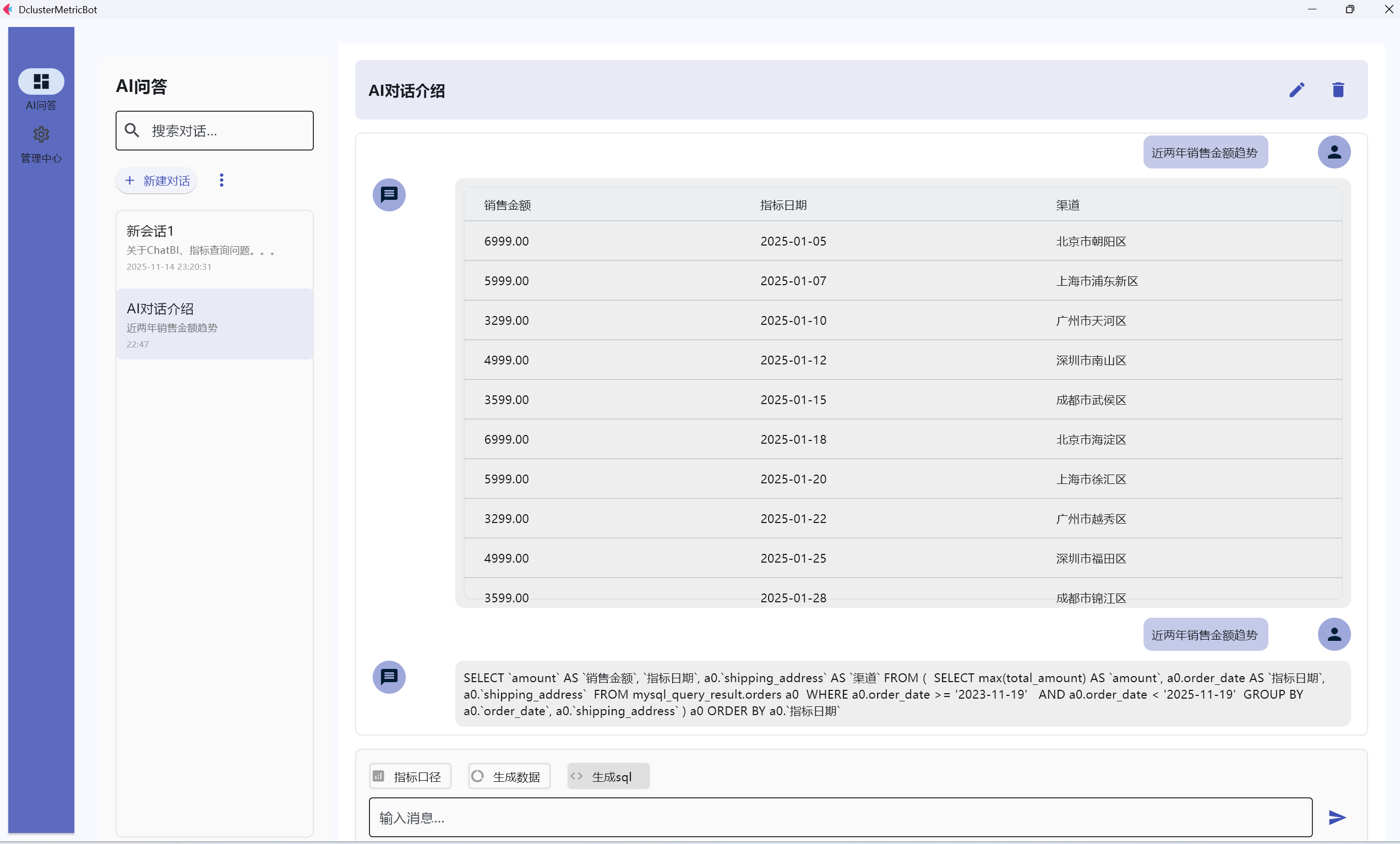Click the bot chat icon beside the table
The image size is (1400, 844).
pyautogui.click(x=389, y=195)
